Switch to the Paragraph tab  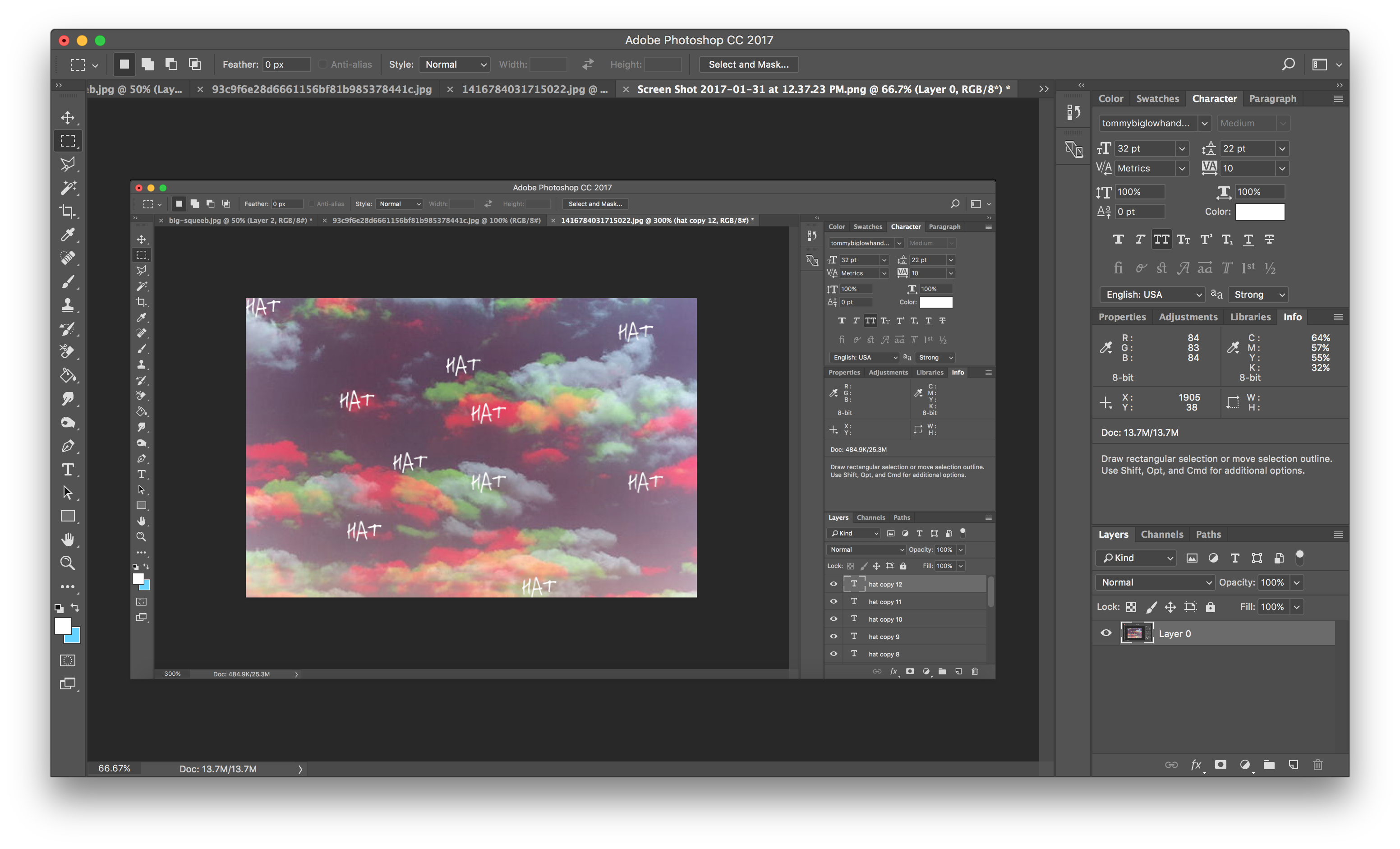tap(1273, 98)
